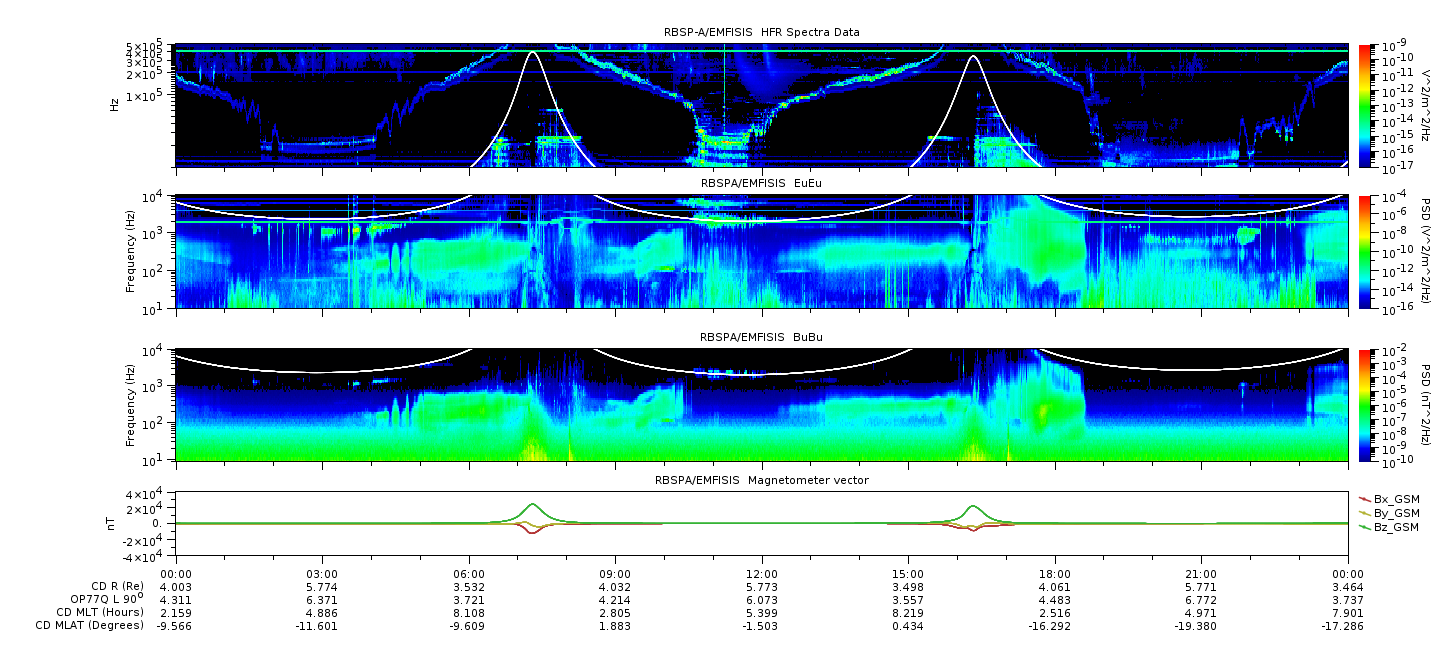Select the Bx_GSM legend entry

coord(1389,498)
